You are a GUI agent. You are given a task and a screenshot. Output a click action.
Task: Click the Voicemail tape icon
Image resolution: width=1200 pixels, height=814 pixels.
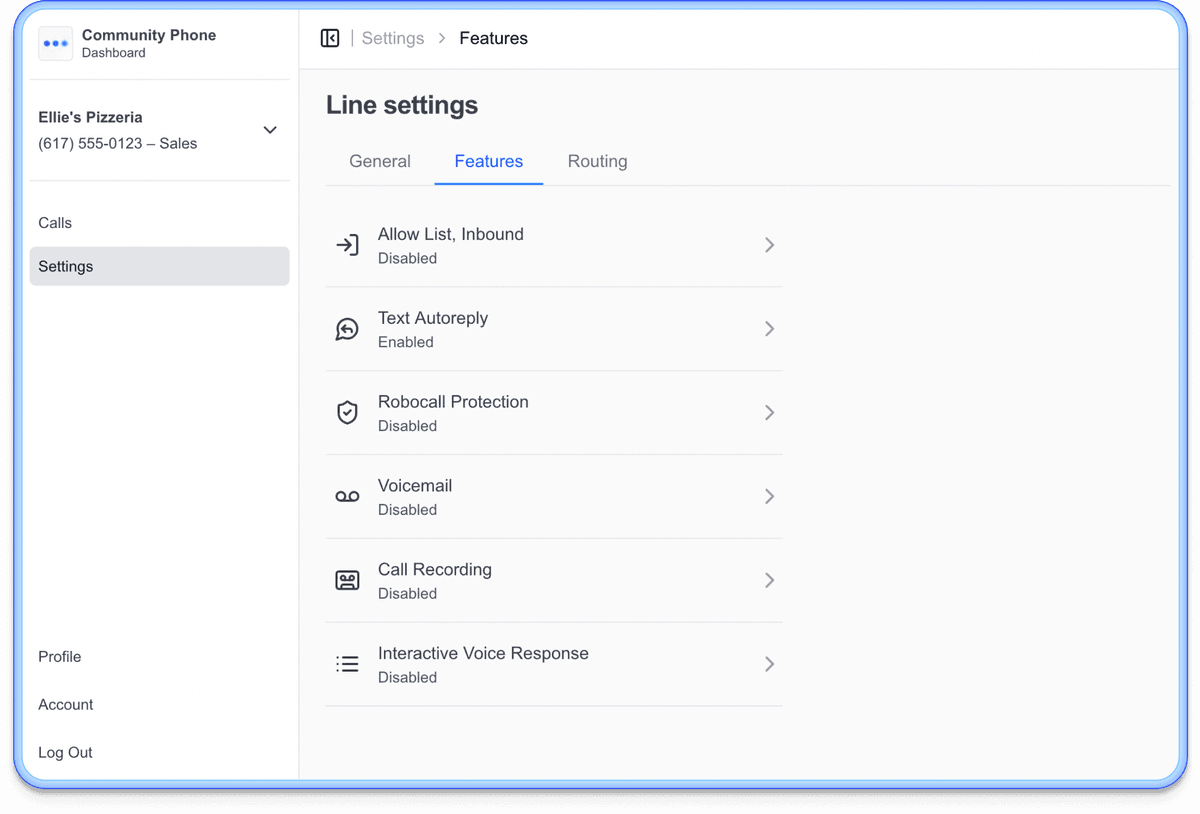(347, 497)
